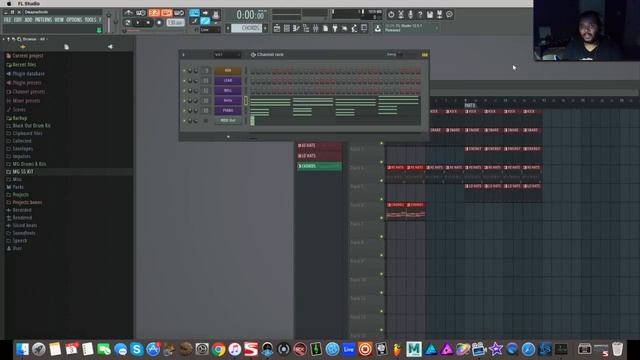Click the one-click audio recording microphone icon
This screenshot has width=640, height=360.
coord(410,15)
